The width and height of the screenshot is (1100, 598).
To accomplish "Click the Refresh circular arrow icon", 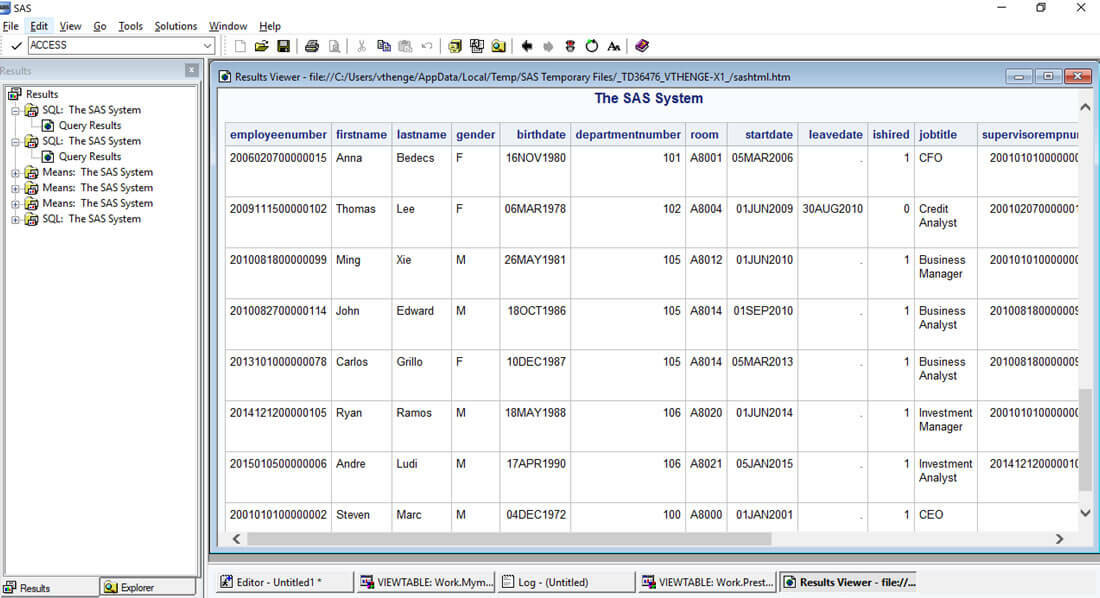I will coord(591,46).
